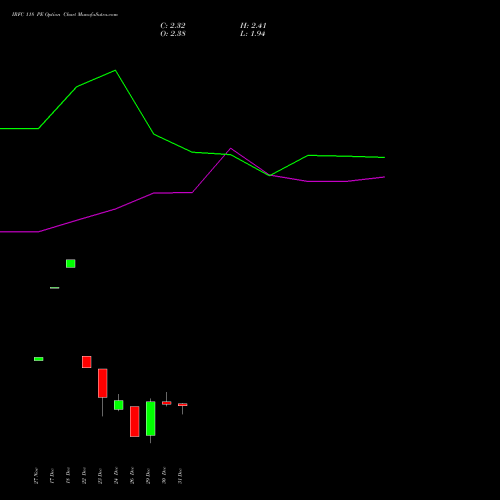Click the high value H: 2.41
Viewport: 500px width, 500px height.
click(253, 26)
